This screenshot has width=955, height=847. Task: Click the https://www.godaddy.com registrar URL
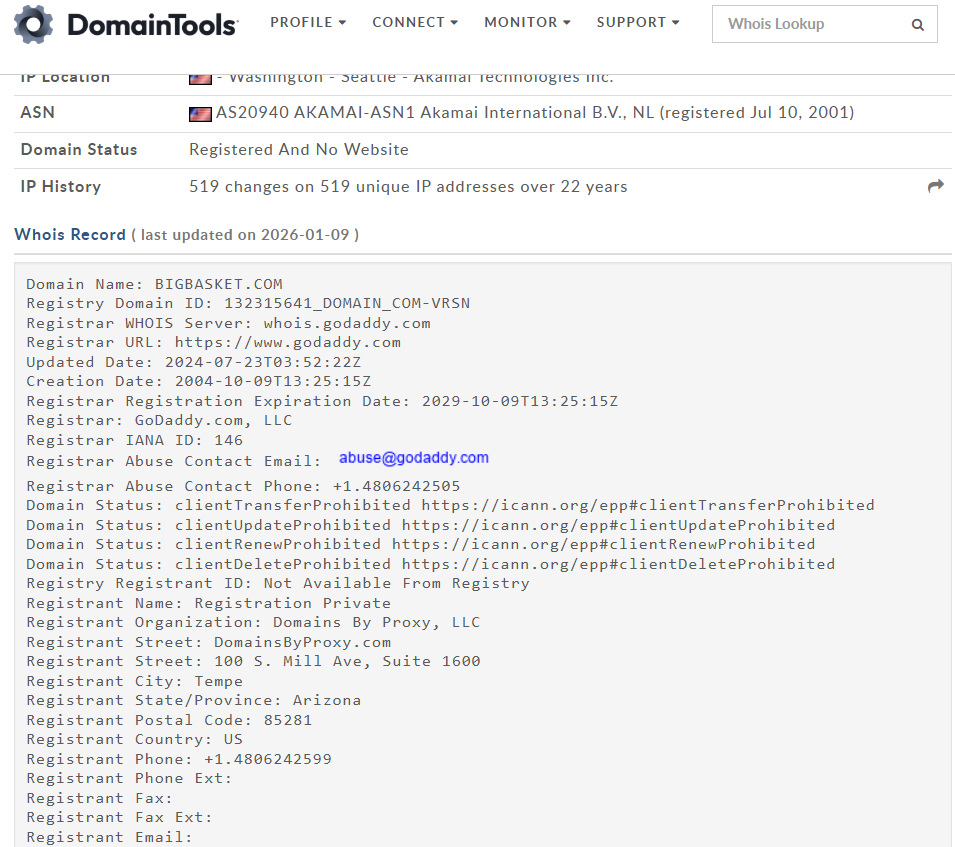[287, 342]
